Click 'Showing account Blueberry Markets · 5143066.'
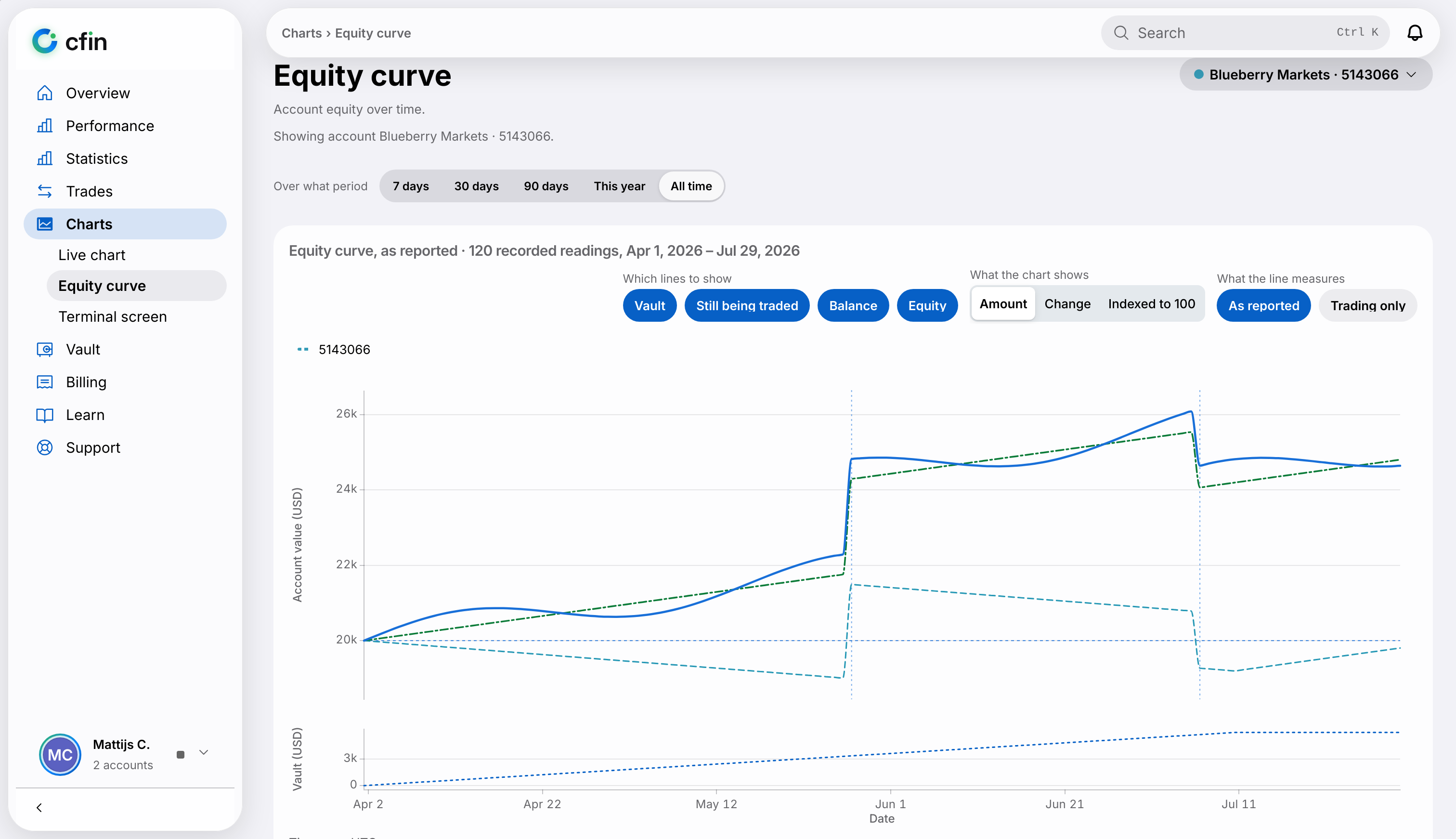The image size is (1456, 839). pyautogui.click(x=413, y=136)
